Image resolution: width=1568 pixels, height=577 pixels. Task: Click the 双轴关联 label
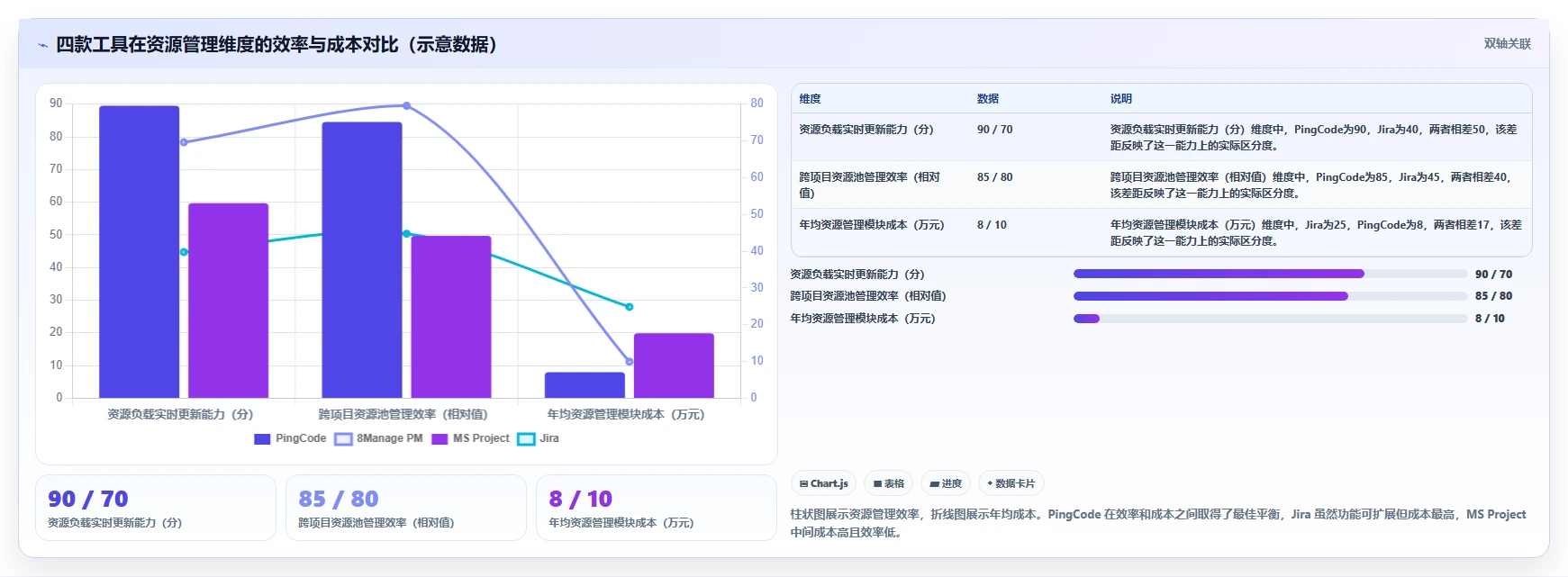pyautogui.click(x=1507, y=44)
